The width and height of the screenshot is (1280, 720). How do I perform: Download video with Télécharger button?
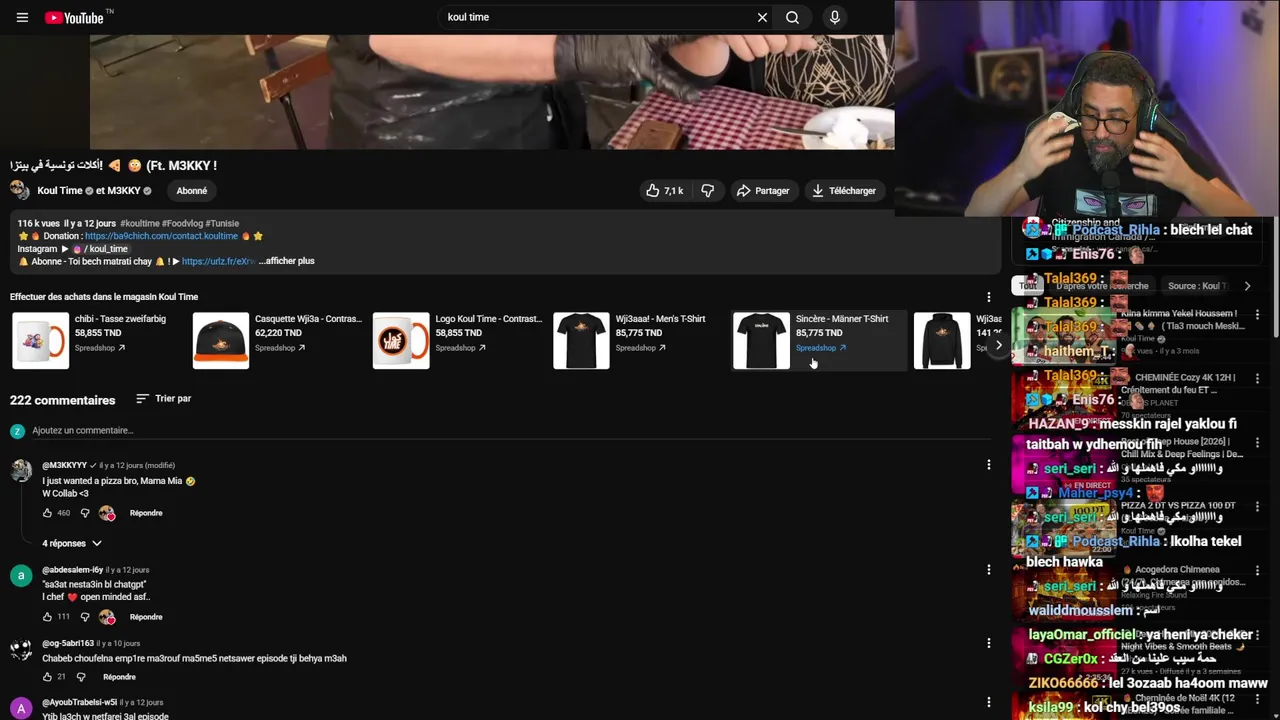pyautogui.click(x=844, y=190)
